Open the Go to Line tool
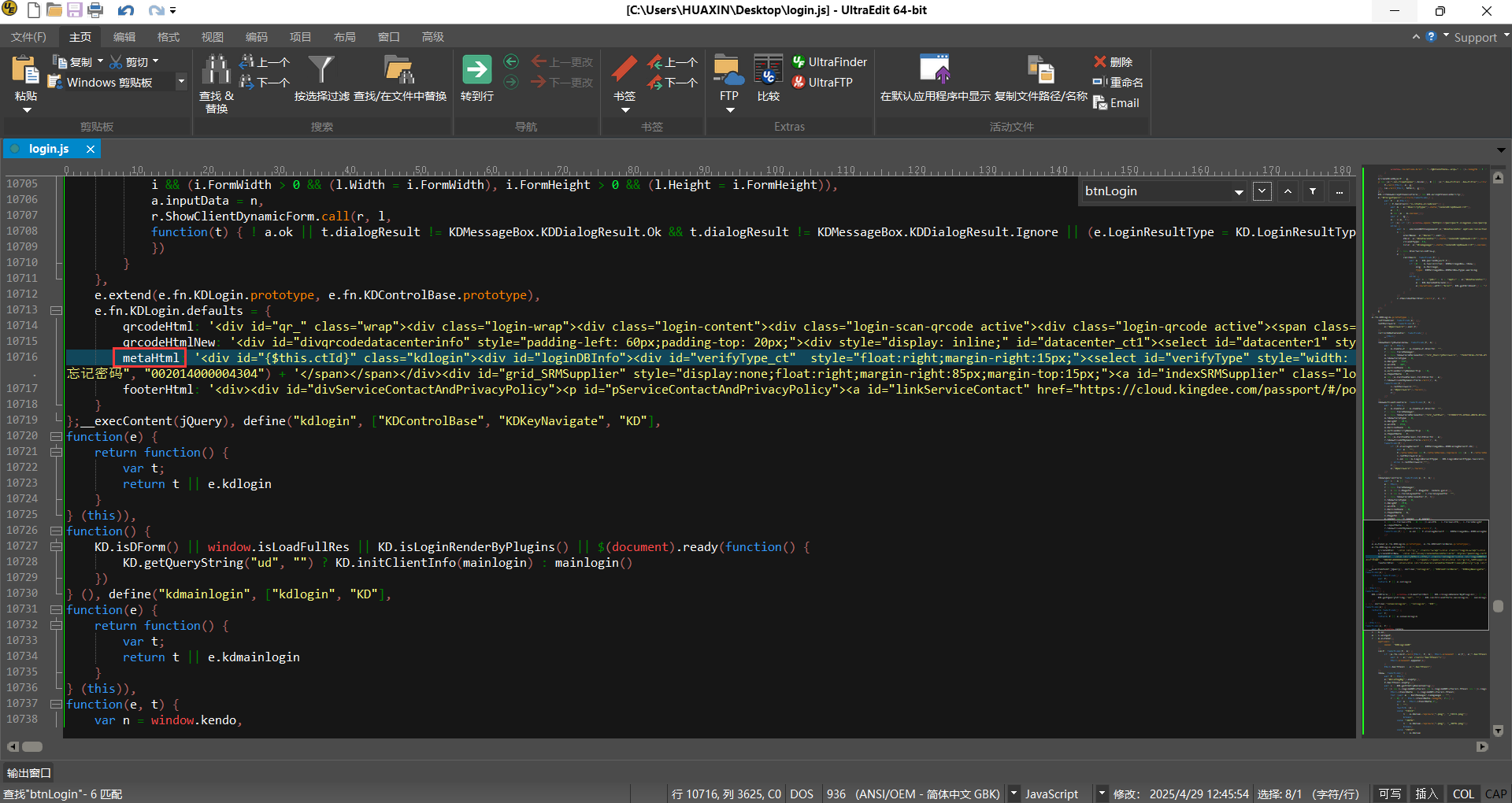This screenshot has height=803, width=1512. click(x=476, y=71)
